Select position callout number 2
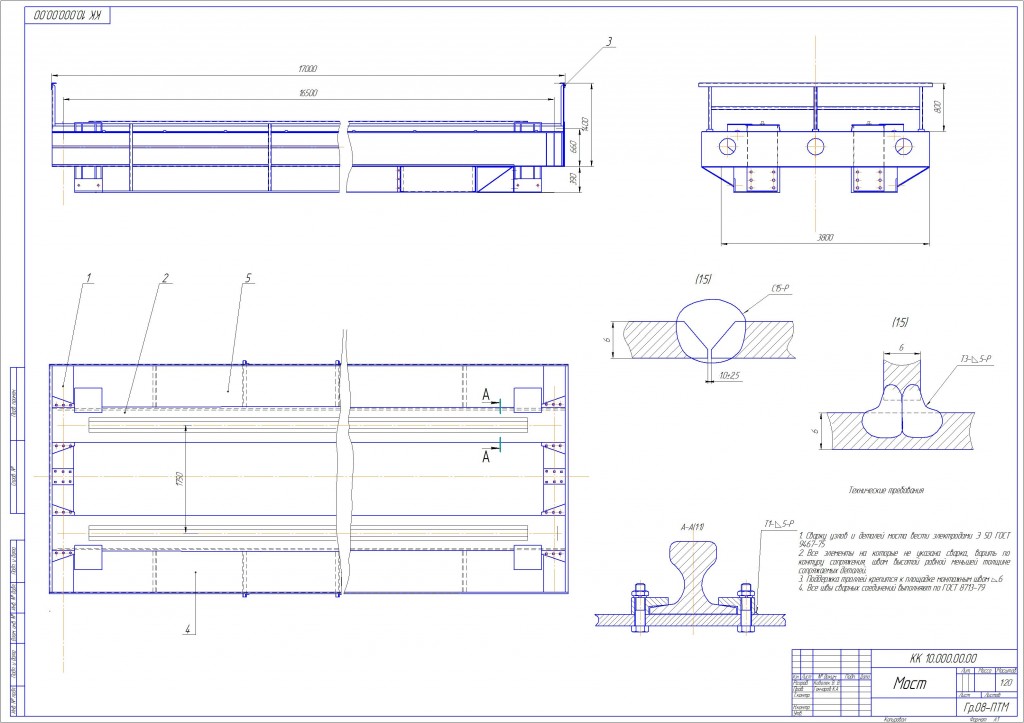This screenshot has height=723, width=1024. [x=165, y=278]
